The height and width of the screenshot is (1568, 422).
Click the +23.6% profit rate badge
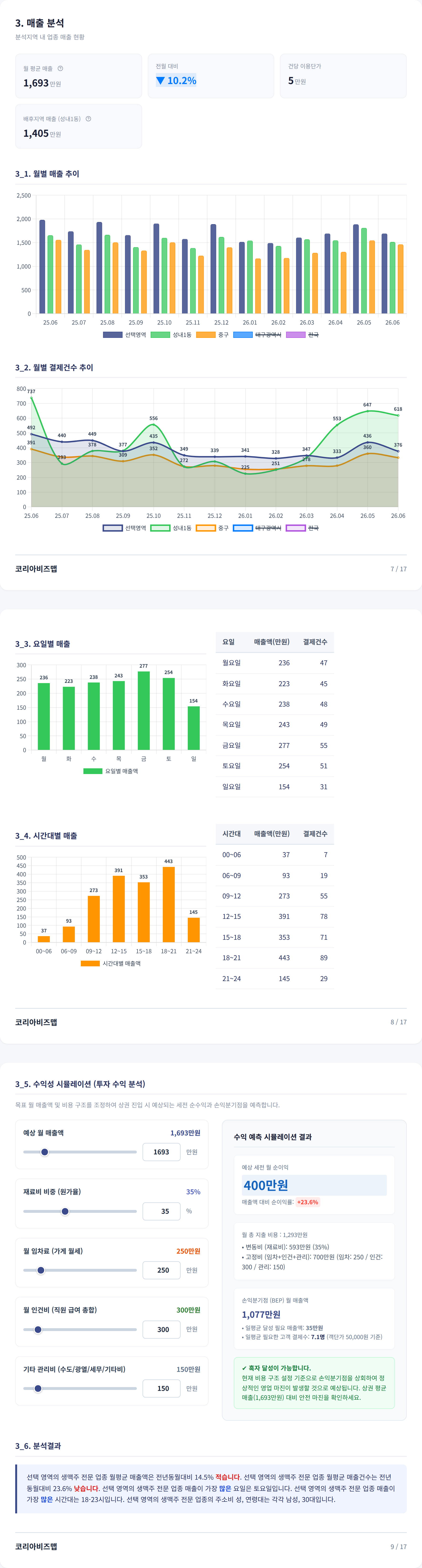[x=307, y=1202]
